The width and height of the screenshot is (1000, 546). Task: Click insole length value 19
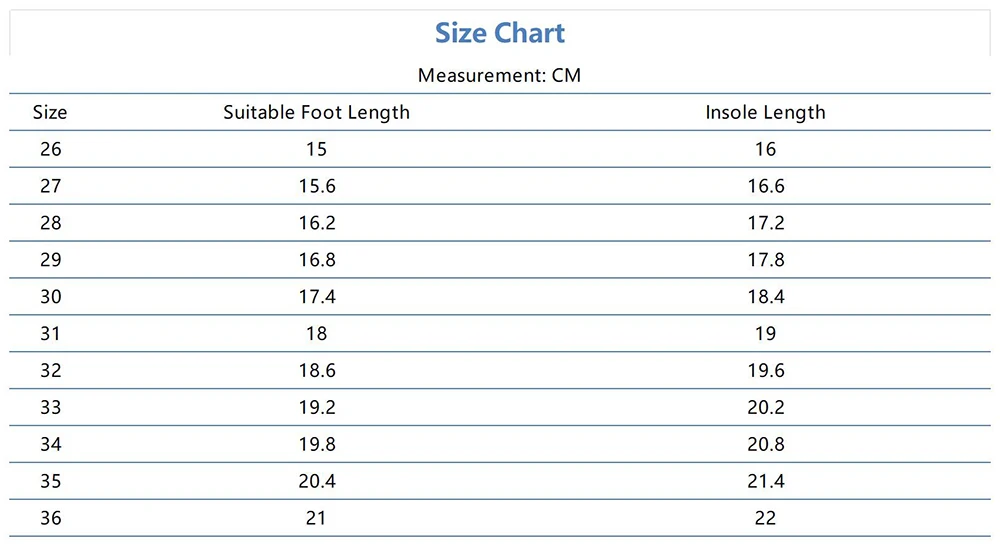tap(765, 334)
